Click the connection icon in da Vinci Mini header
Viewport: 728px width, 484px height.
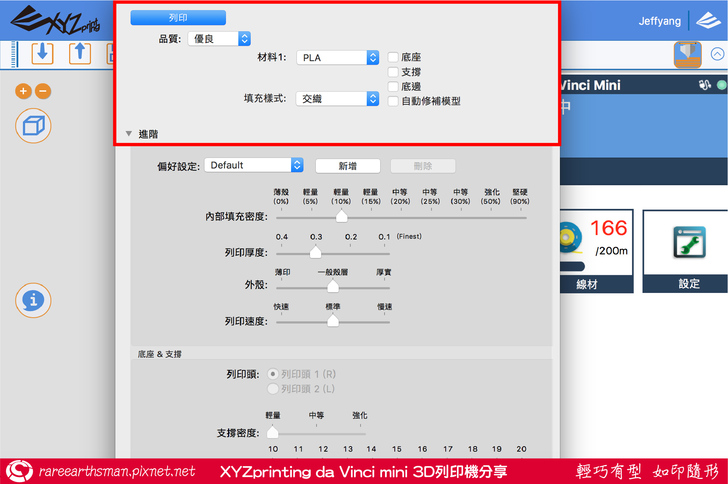pos(705,85)
